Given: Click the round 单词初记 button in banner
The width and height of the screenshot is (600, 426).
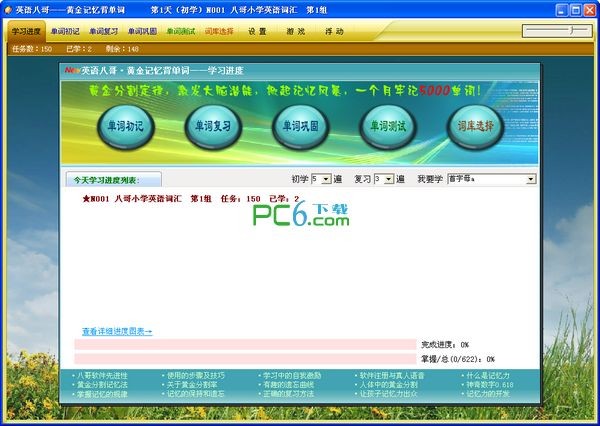Looking at the screenshot, I should pos(126,127).
